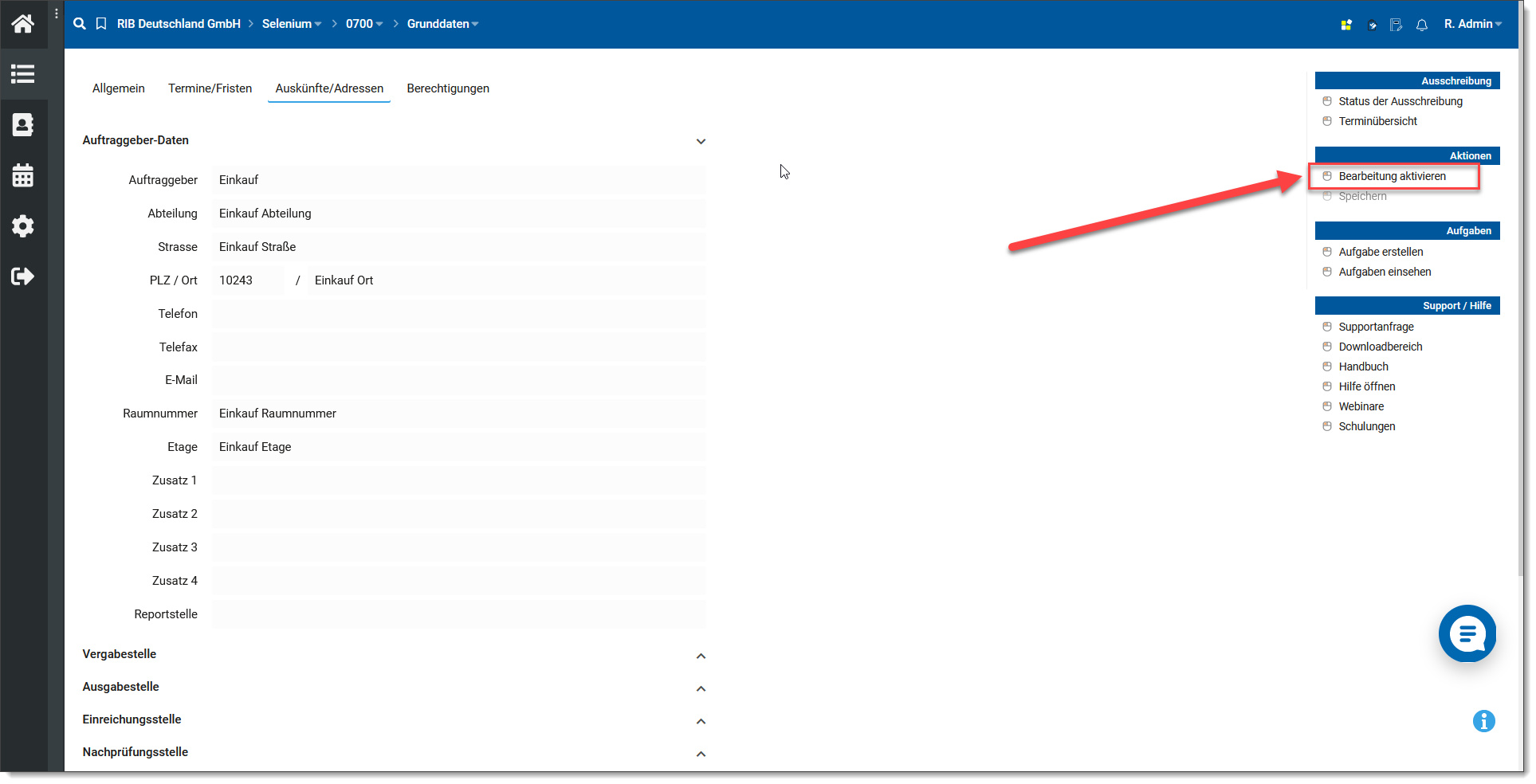This screenshot has height=784, width=1536.
Task: Click the Reportstelle input field
Action: (x=459, y=614)
